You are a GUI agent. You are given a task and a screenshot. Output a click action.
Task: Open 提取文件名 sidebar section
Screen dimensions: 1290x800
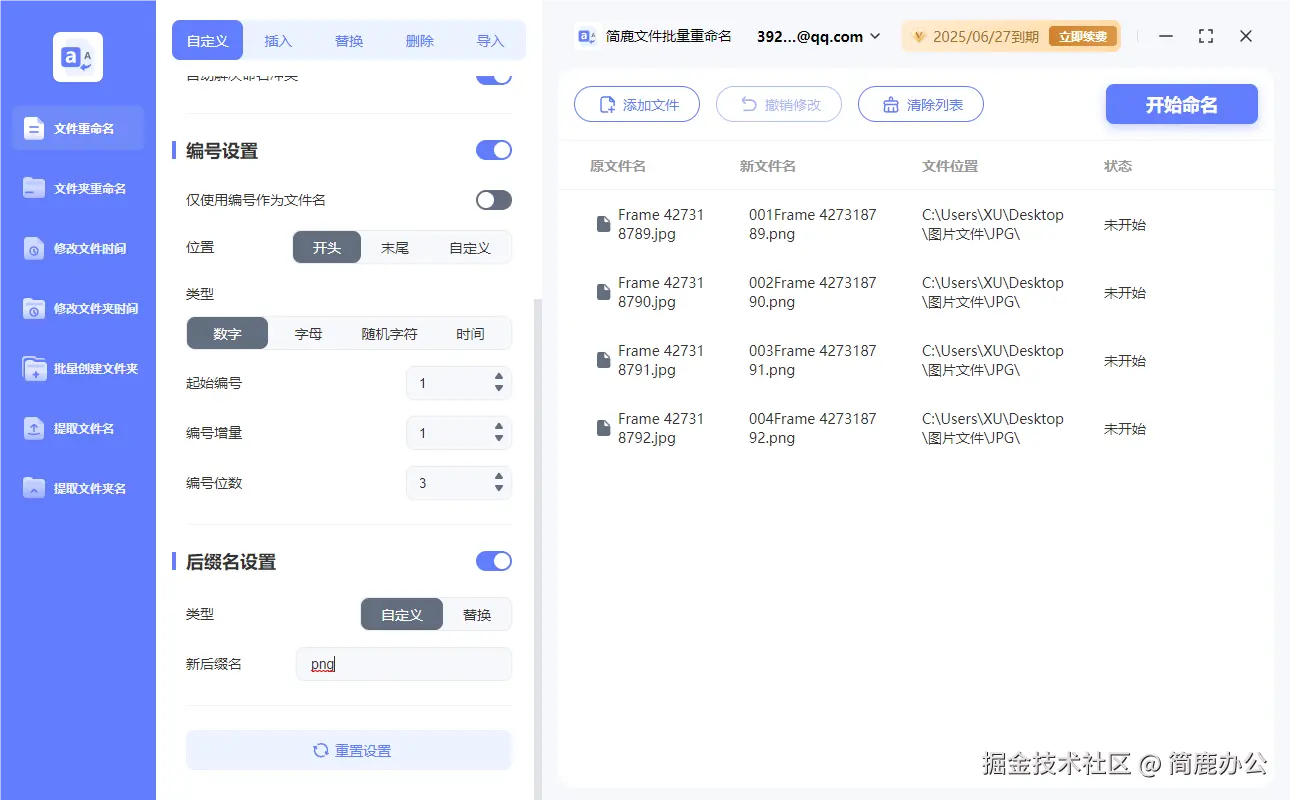point(78,428)
